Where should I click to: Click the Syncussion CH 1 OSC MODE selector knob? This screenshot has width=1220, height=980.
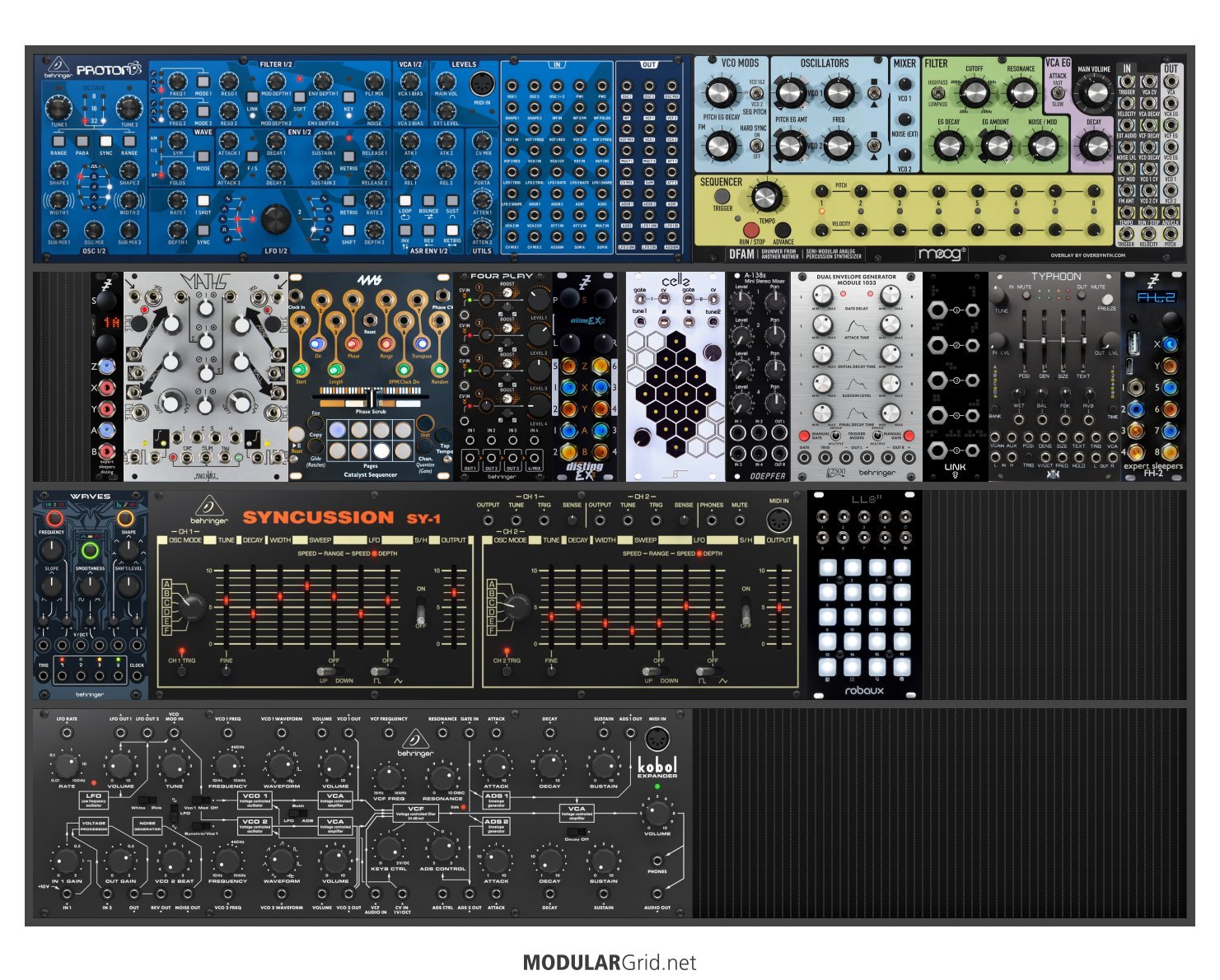(191, 606)
